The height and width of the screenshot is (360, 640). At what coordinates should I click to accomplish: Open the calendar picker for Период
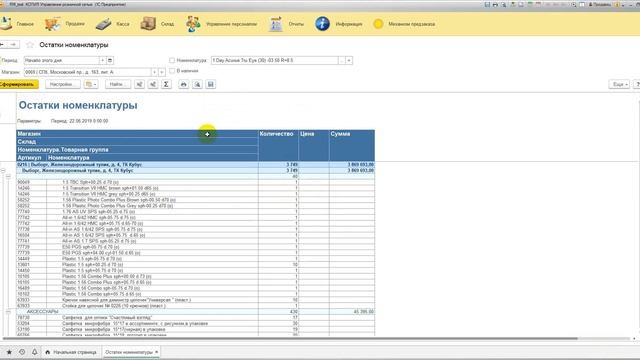click(110, 60)
